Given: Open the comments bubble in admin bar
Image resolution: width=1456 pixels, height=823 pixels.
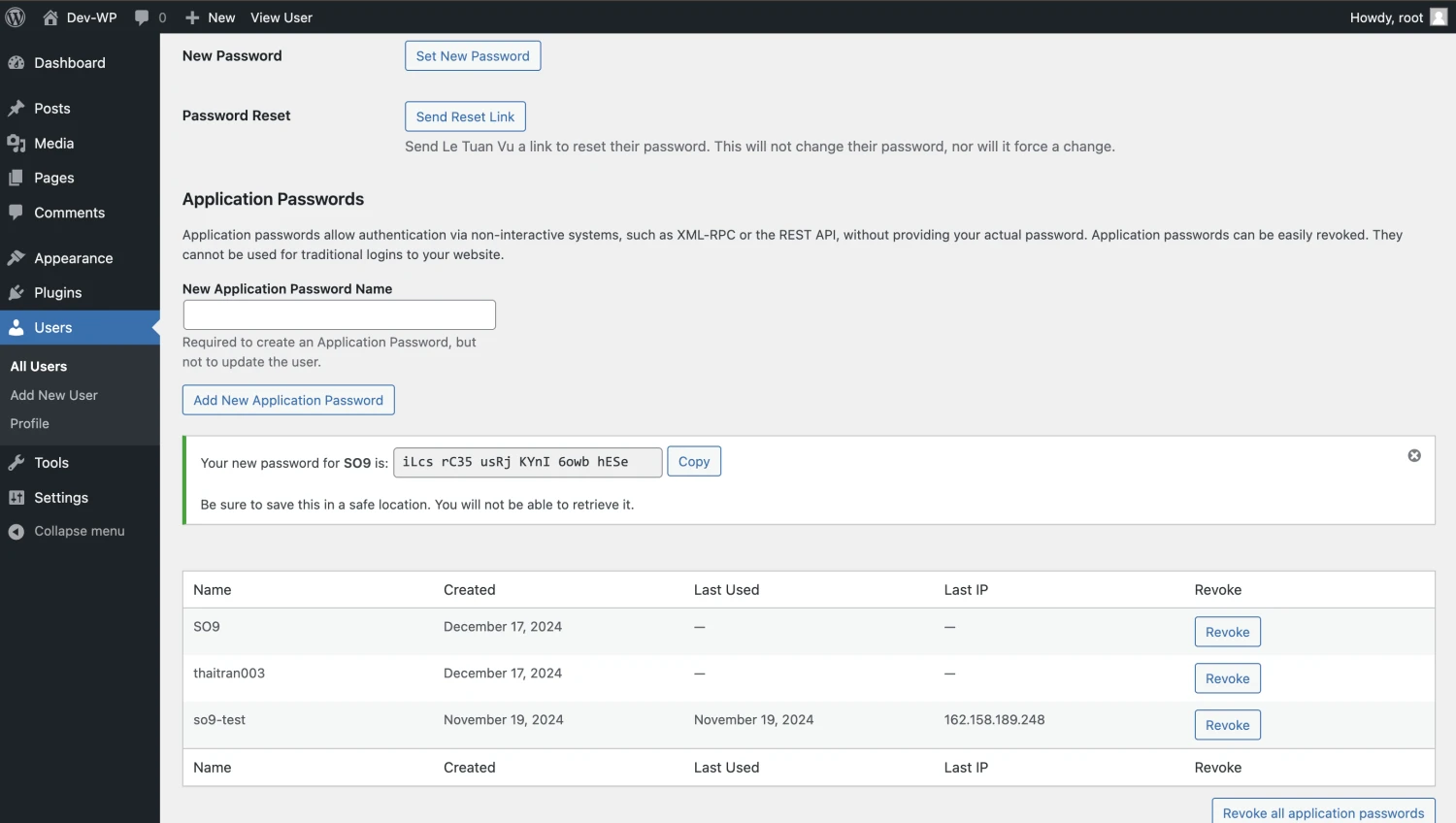Looking at the screenshot, I should [x=150, y=17].
